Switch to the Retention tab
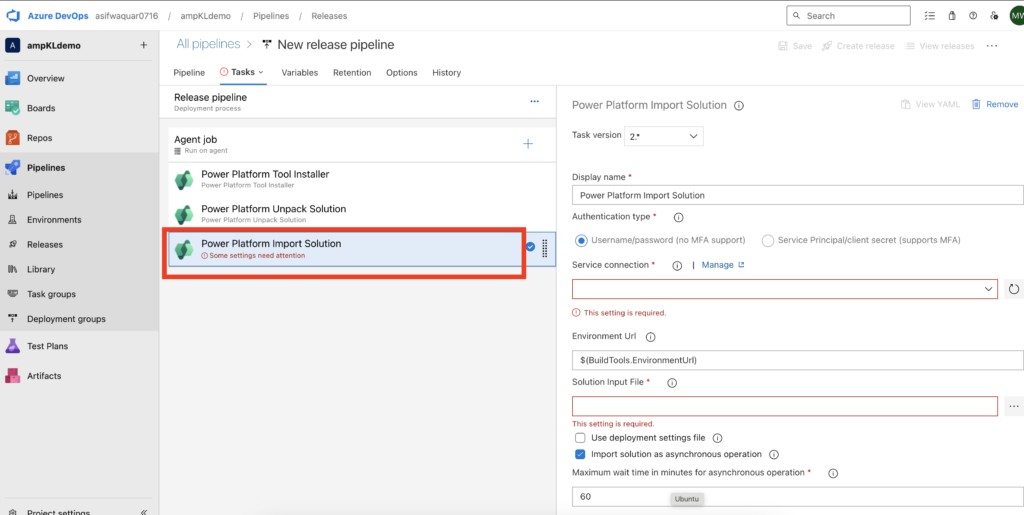1024x515 pixels. [x=352, y=72]
